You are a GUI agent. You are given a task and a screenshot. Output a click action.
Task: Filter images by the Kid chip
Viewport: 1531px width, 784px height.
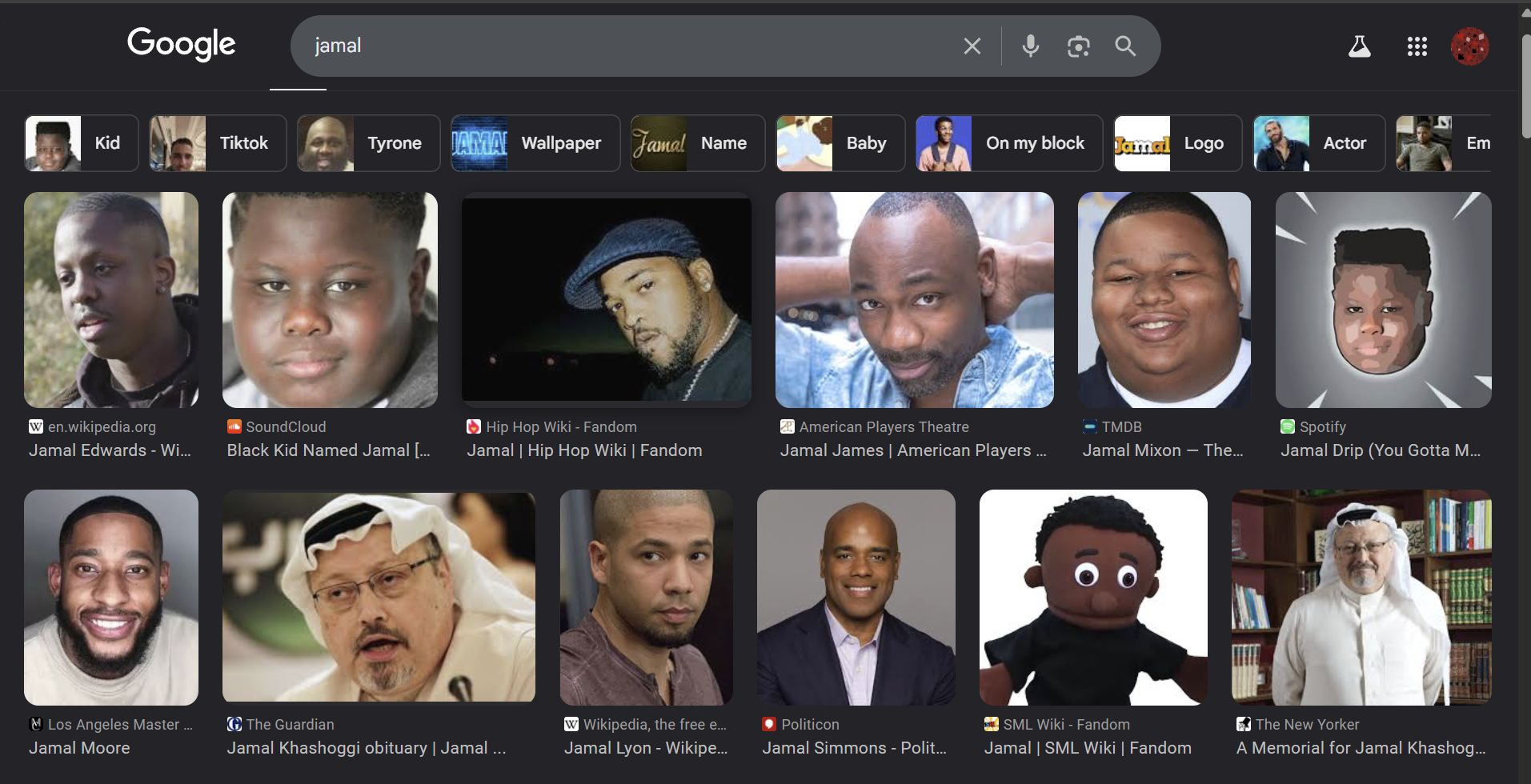[82, 143]
